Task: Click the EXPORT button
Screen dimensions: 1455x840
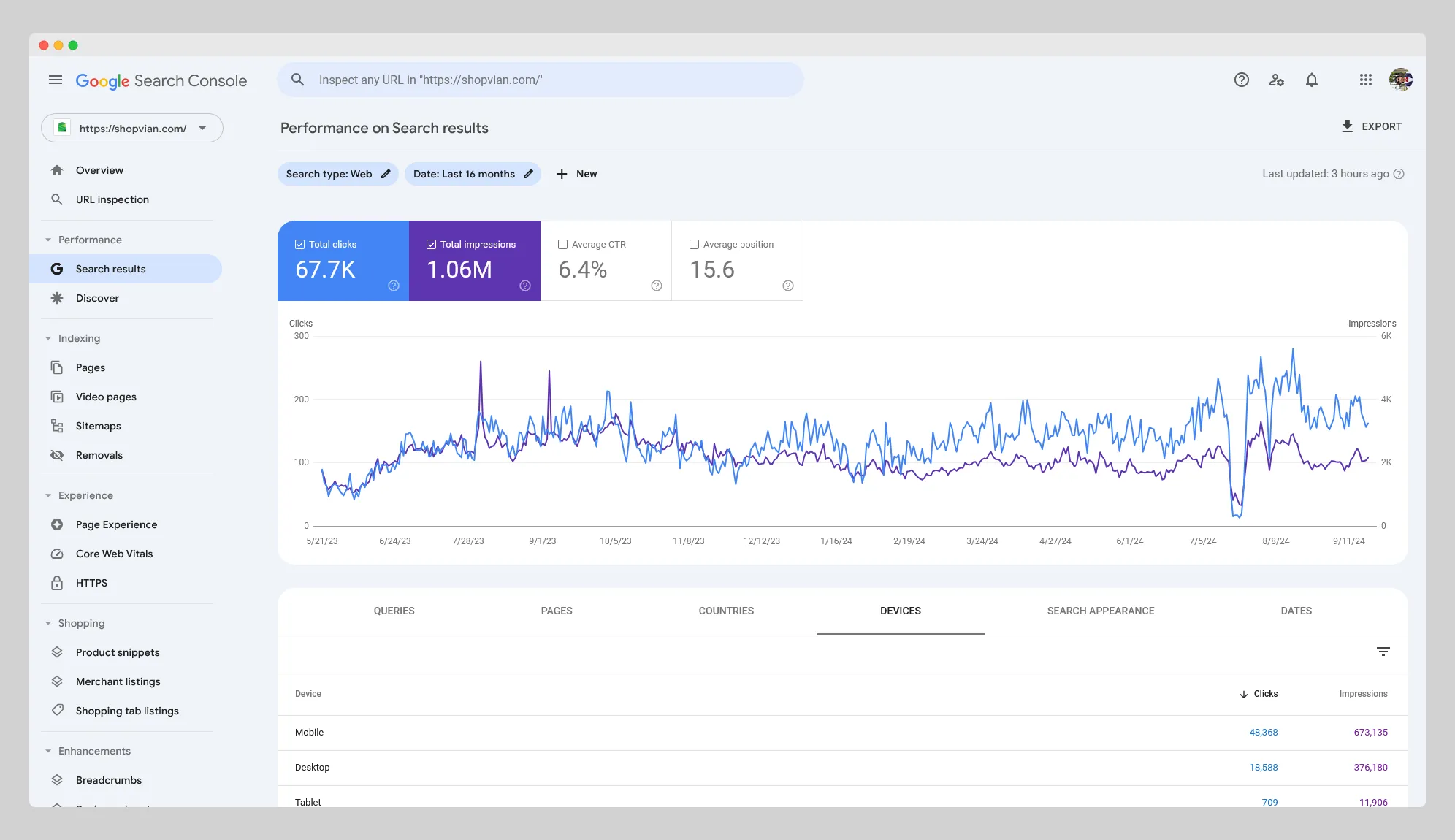Action: click(1372, 126)
